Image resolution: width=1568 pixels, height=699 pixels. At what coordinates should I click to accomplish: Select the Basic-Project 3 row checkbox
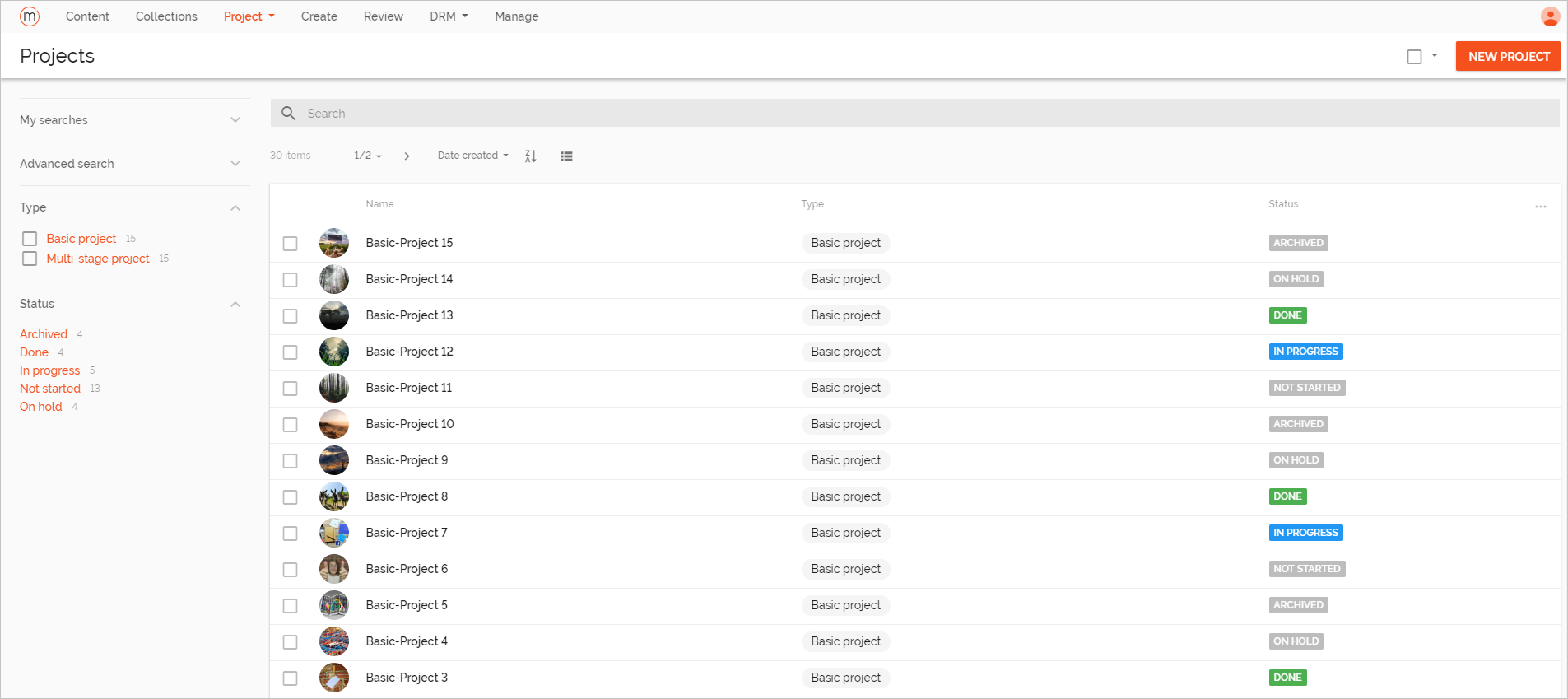coord(290,678)
